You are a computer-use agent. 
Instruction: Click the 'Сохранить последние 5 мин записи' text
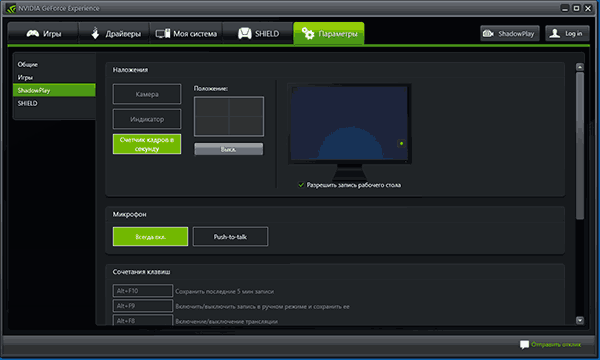click(x=225, y=292)
